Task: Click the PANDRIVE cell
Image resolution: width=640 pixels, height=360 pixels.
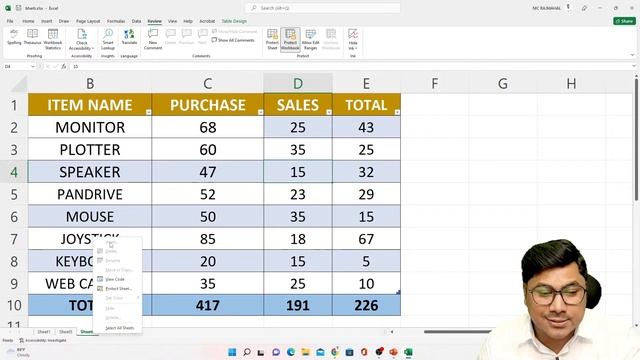Action: point(90,194)
